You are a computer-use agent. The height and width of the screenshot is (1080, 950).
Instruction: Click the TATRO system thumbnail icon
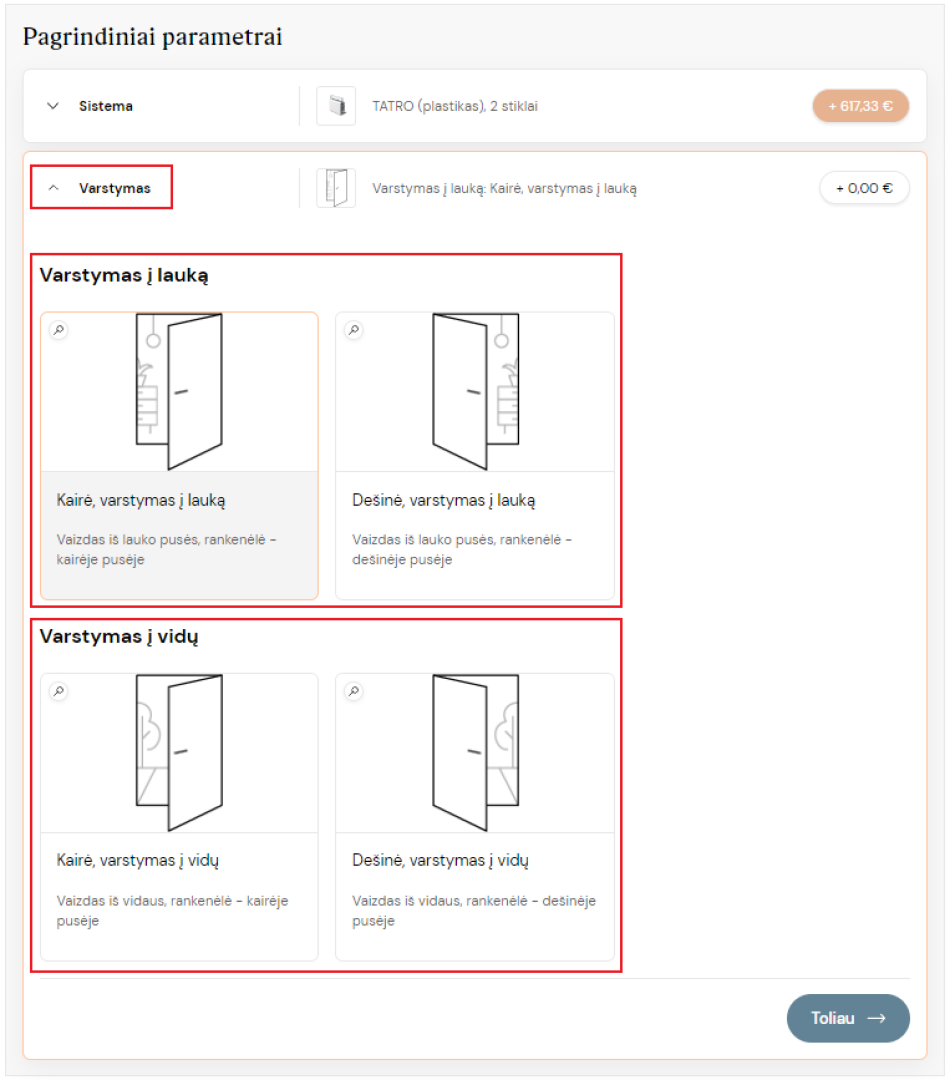(336, 106)
